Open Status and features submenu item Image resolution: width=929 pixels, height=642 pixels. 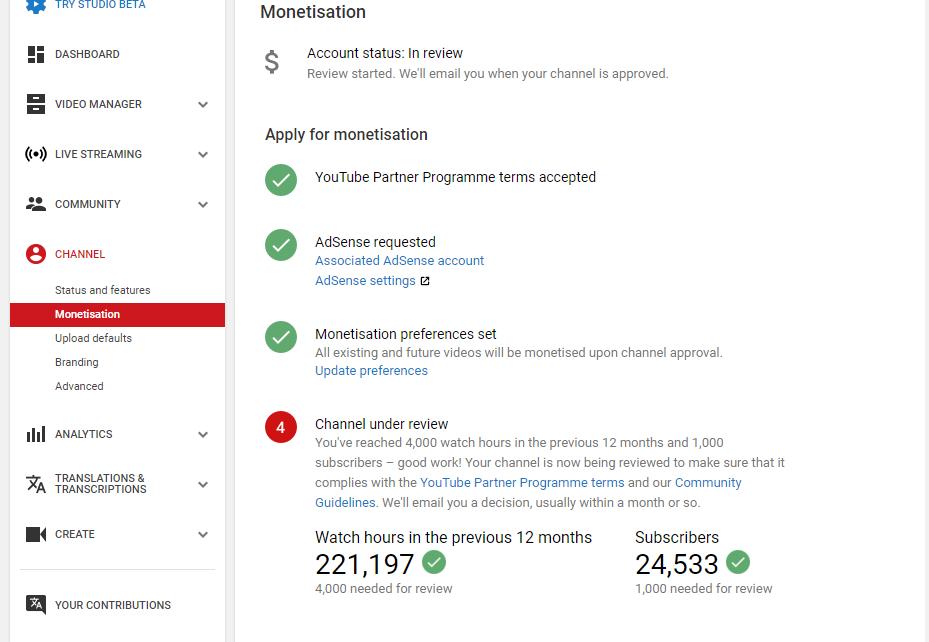(x=102, y=290)
